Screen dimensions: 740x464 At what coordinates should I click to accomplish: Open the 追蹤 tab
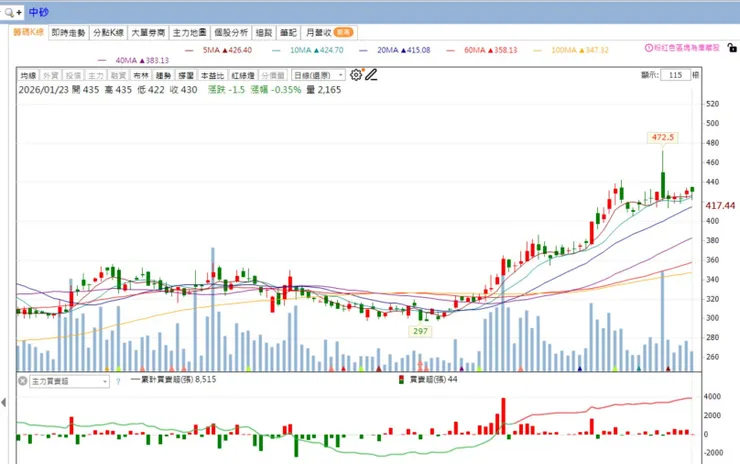pyautogui.click(x=264, y=33)
